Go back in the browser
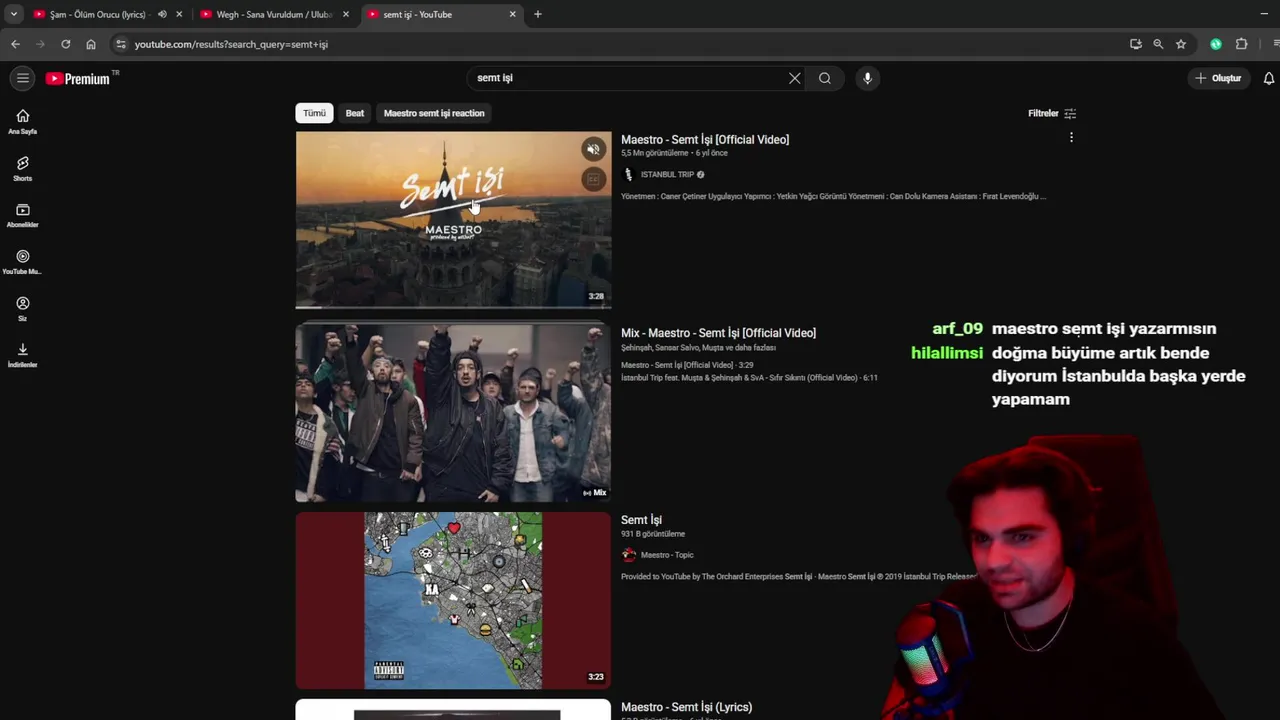1280x720 pixels. coord(15,44)
